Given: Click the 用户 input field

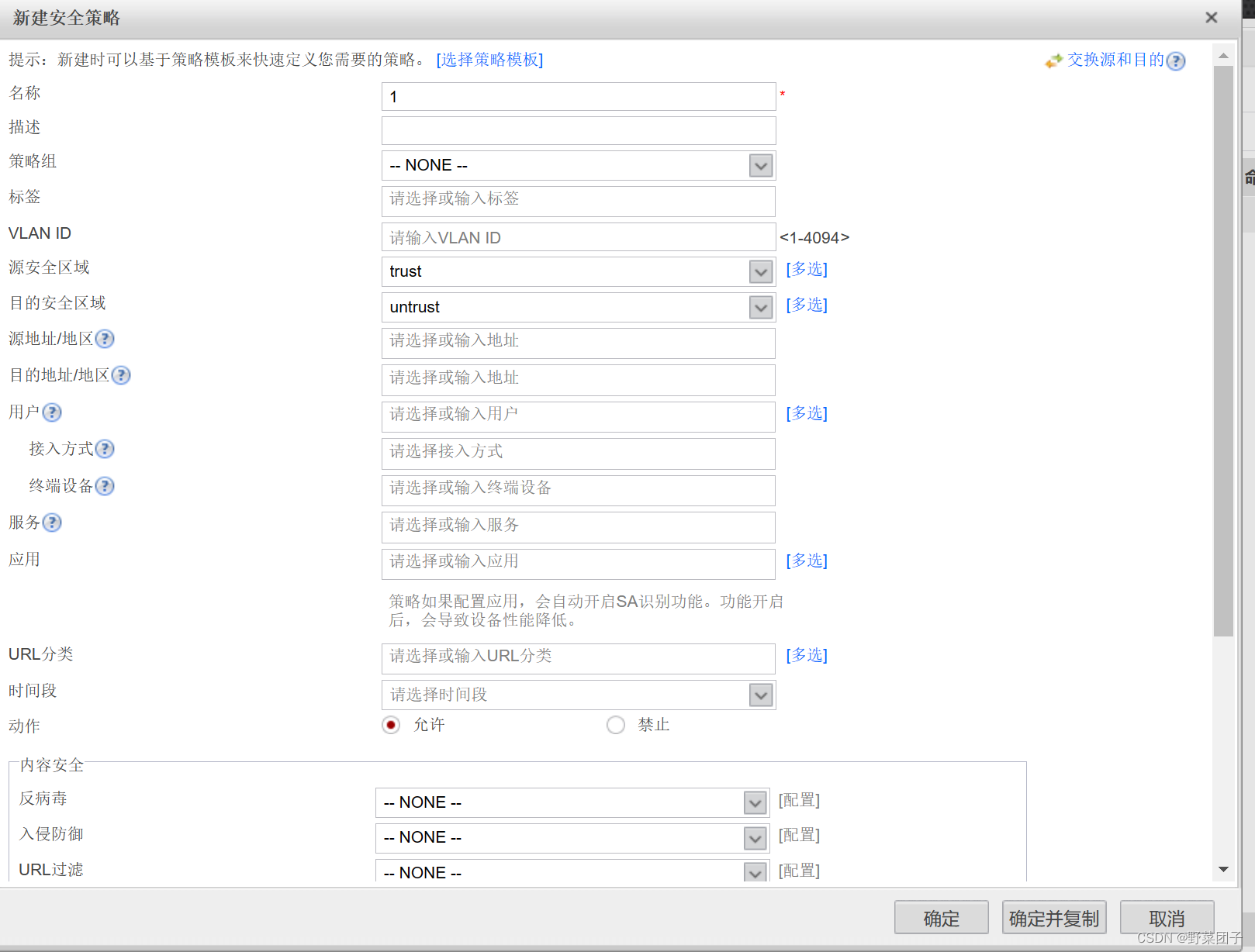Looking at the screenshot, I should [x=579, y=417].
